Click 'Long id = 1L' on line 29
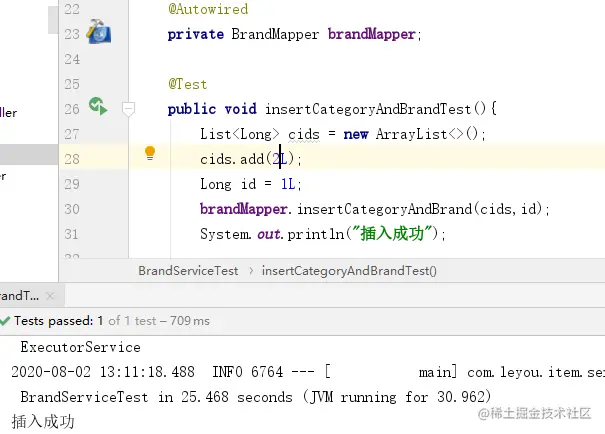605x434 pixels. click(x=250, y=184)
